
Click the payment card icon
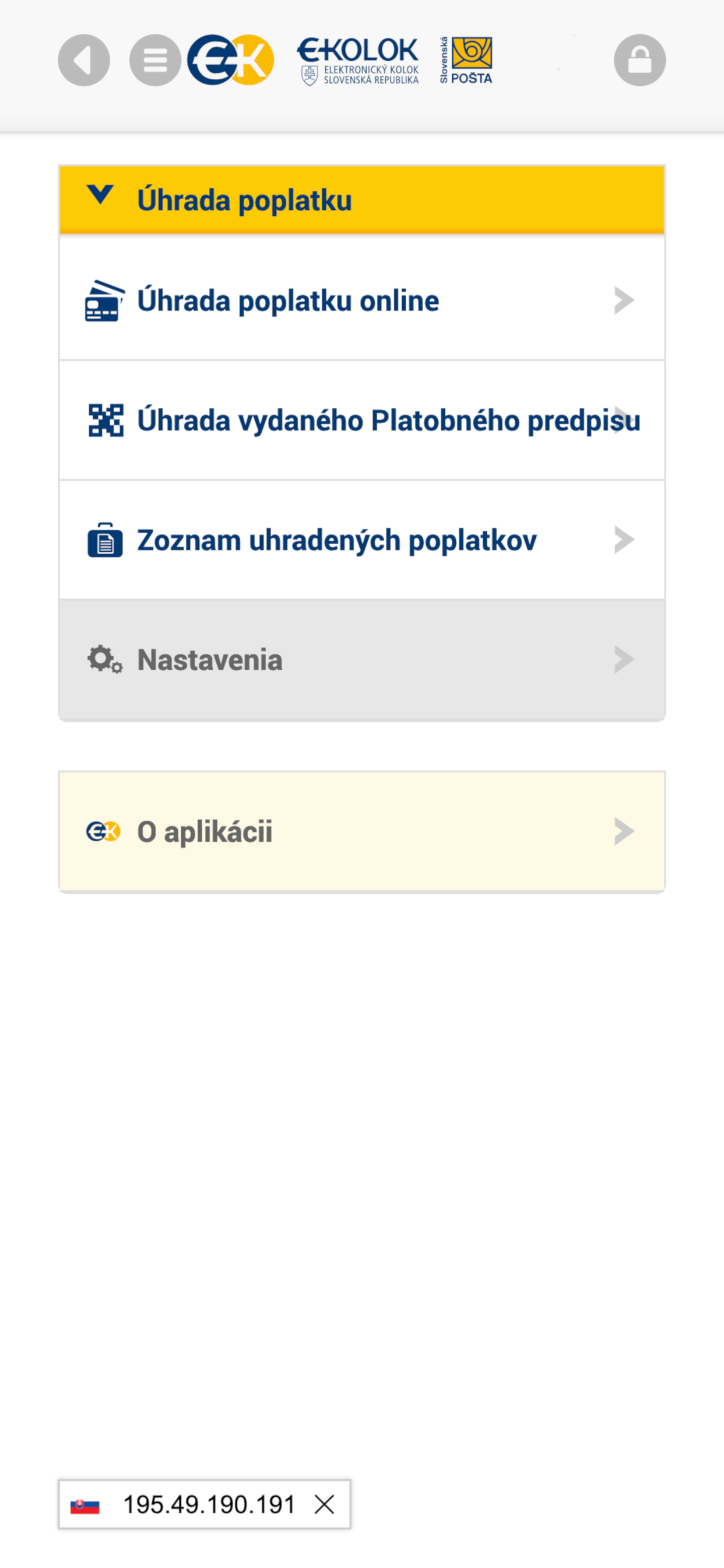(105, 300)
